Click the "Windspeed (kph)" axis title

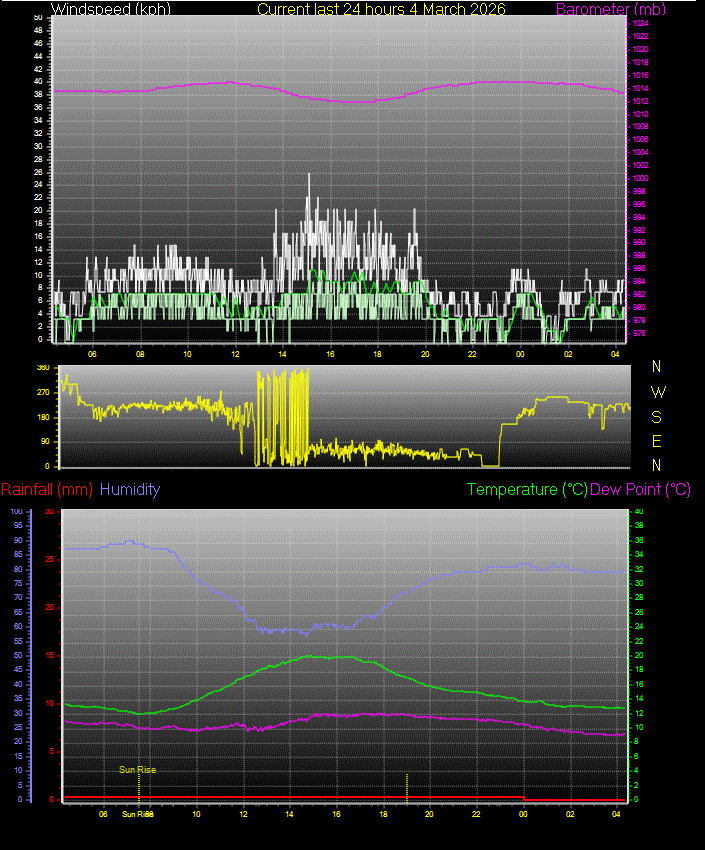(111, 9)
